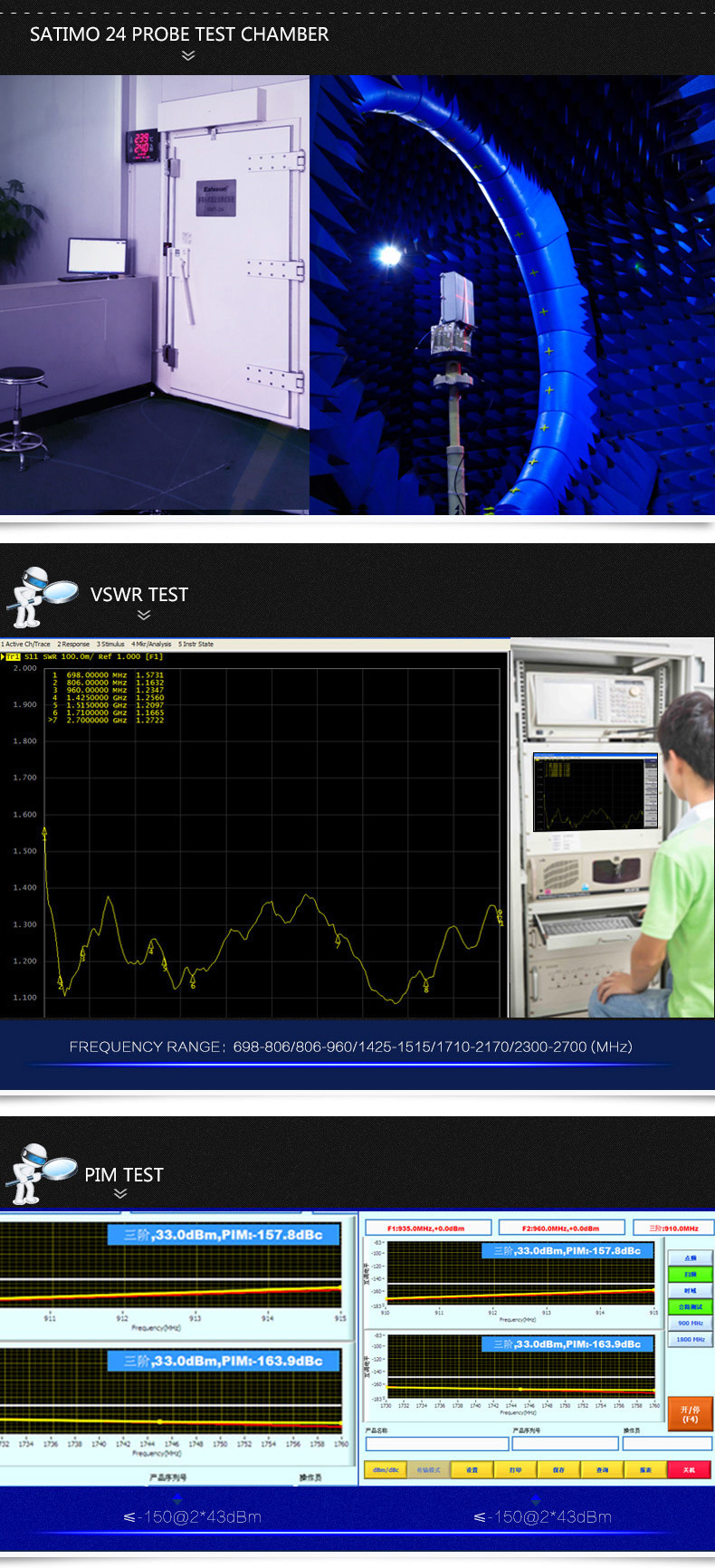The image size is (715, 1568).
Task: Switch to the 1800 MHz band button
Action: pos(691,1339)
